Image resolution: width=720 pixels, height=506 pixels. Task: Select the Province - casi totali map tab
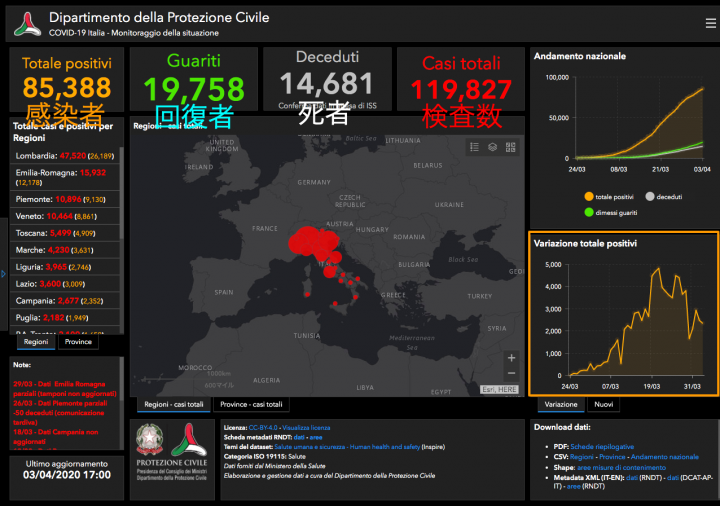click(x=252, y=405)
